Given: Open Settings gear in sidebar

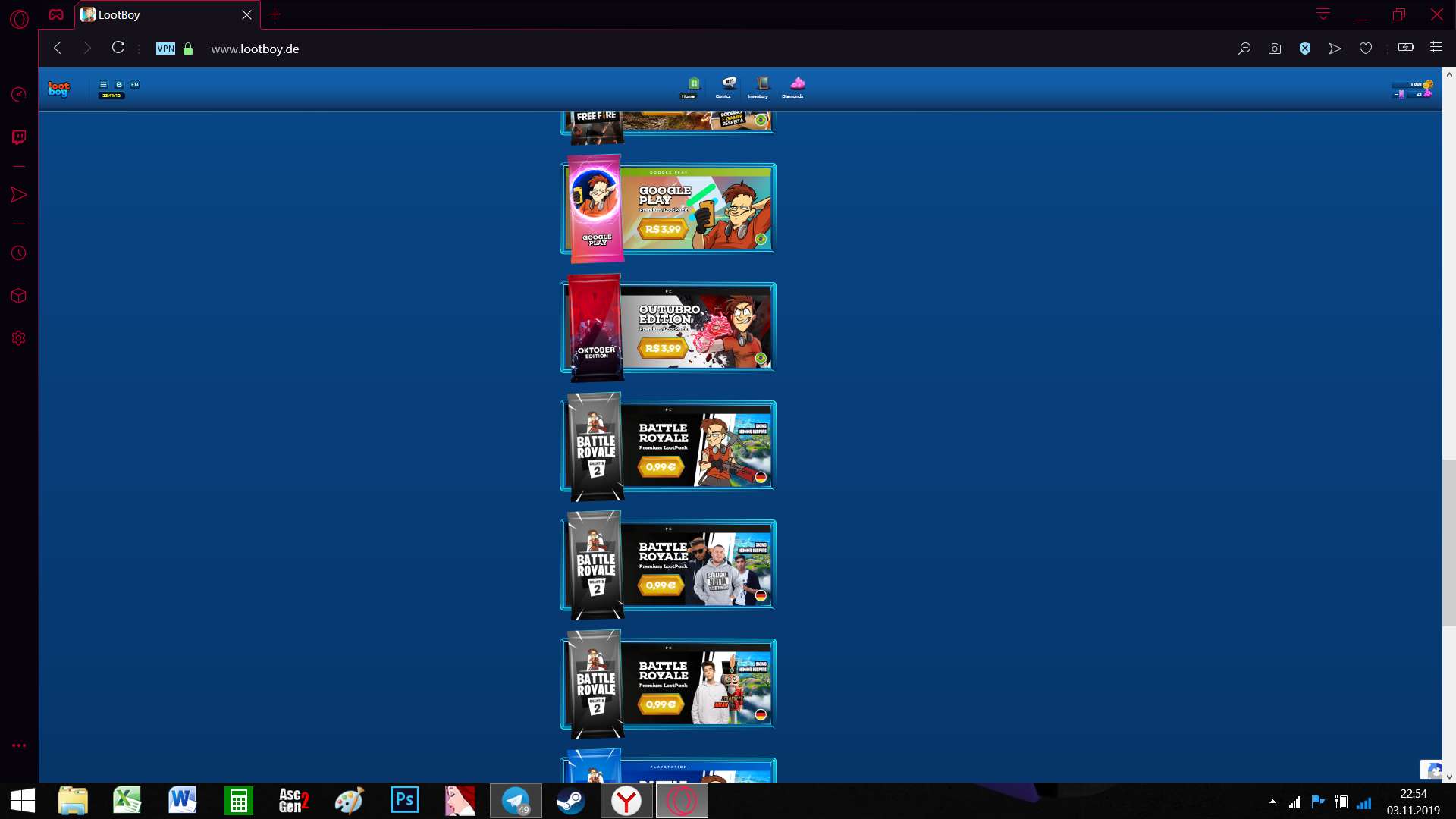Looking at the screenshot, I should click(x=19, y=338).
